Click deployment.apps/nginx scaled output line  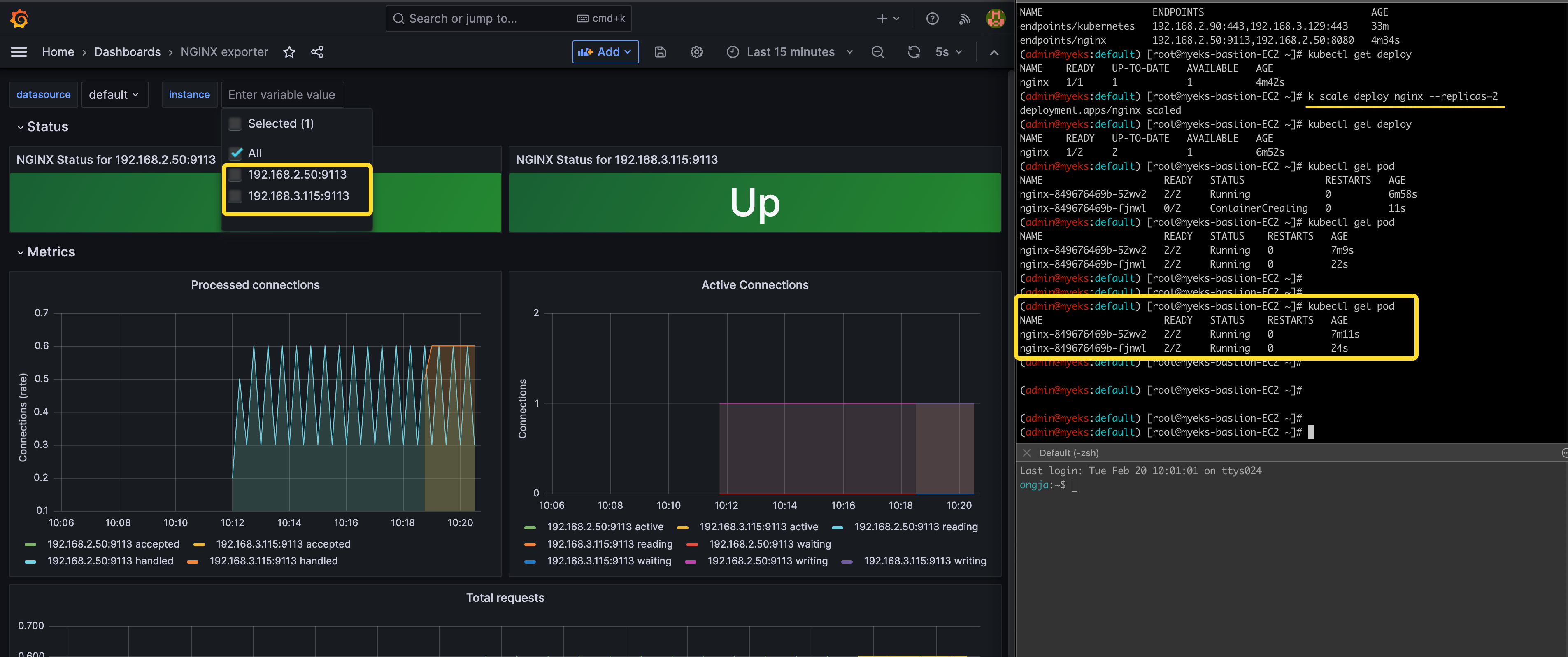coord(1100,110)
